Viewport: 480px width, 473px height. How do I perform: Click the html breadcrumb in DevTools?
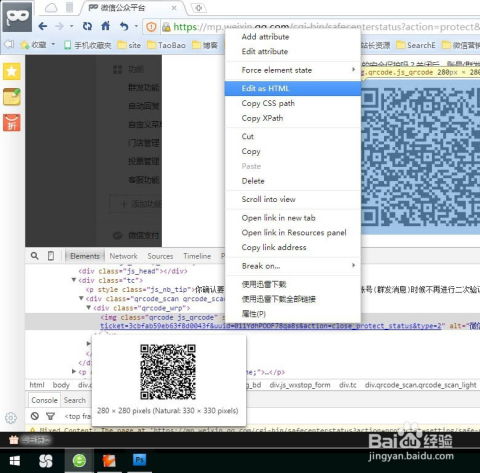(37, 385)
